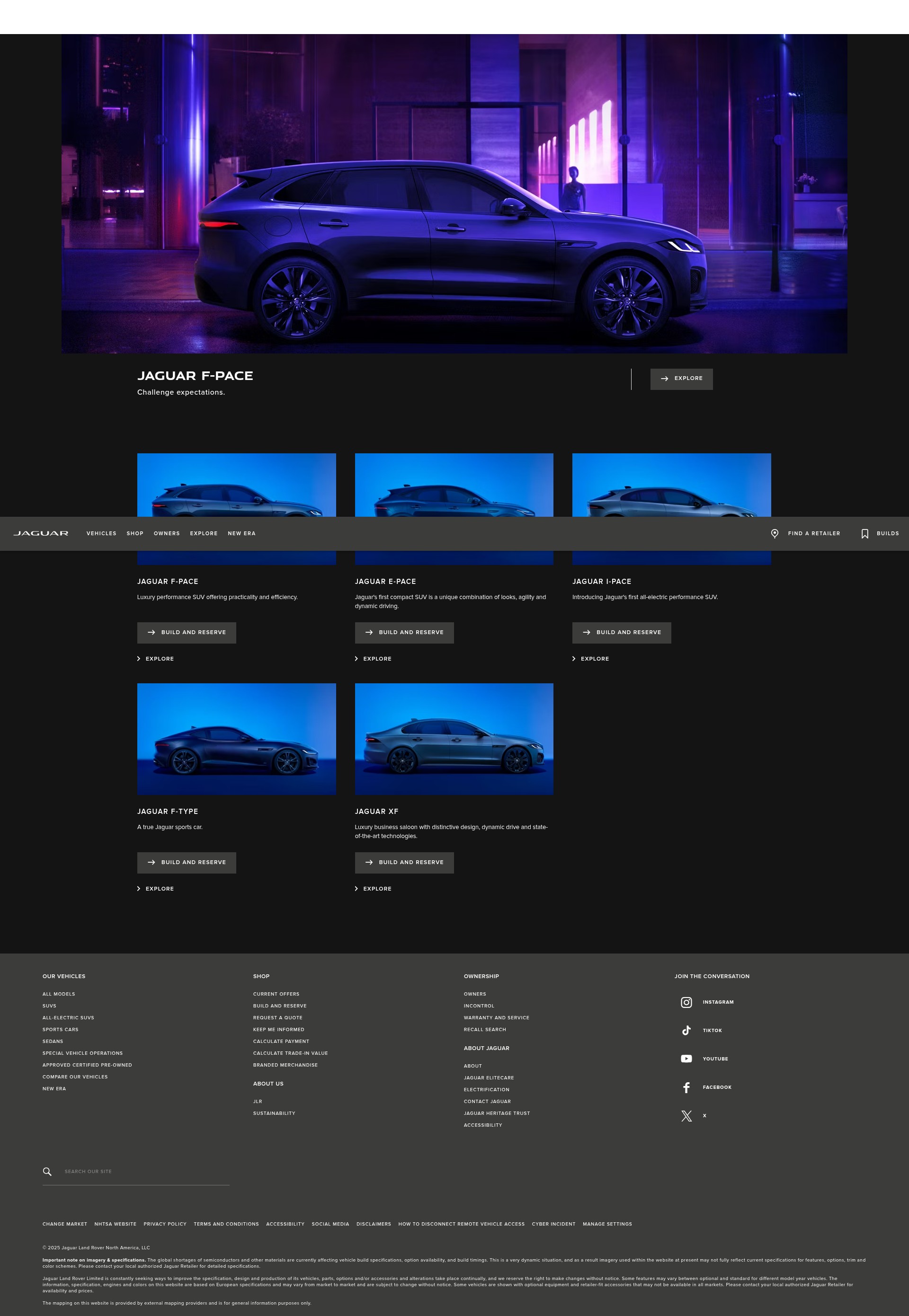909x1316 pixels.
Task: Click Build and Reserve for Jaguar I-PACE
Action: point(621,633)
